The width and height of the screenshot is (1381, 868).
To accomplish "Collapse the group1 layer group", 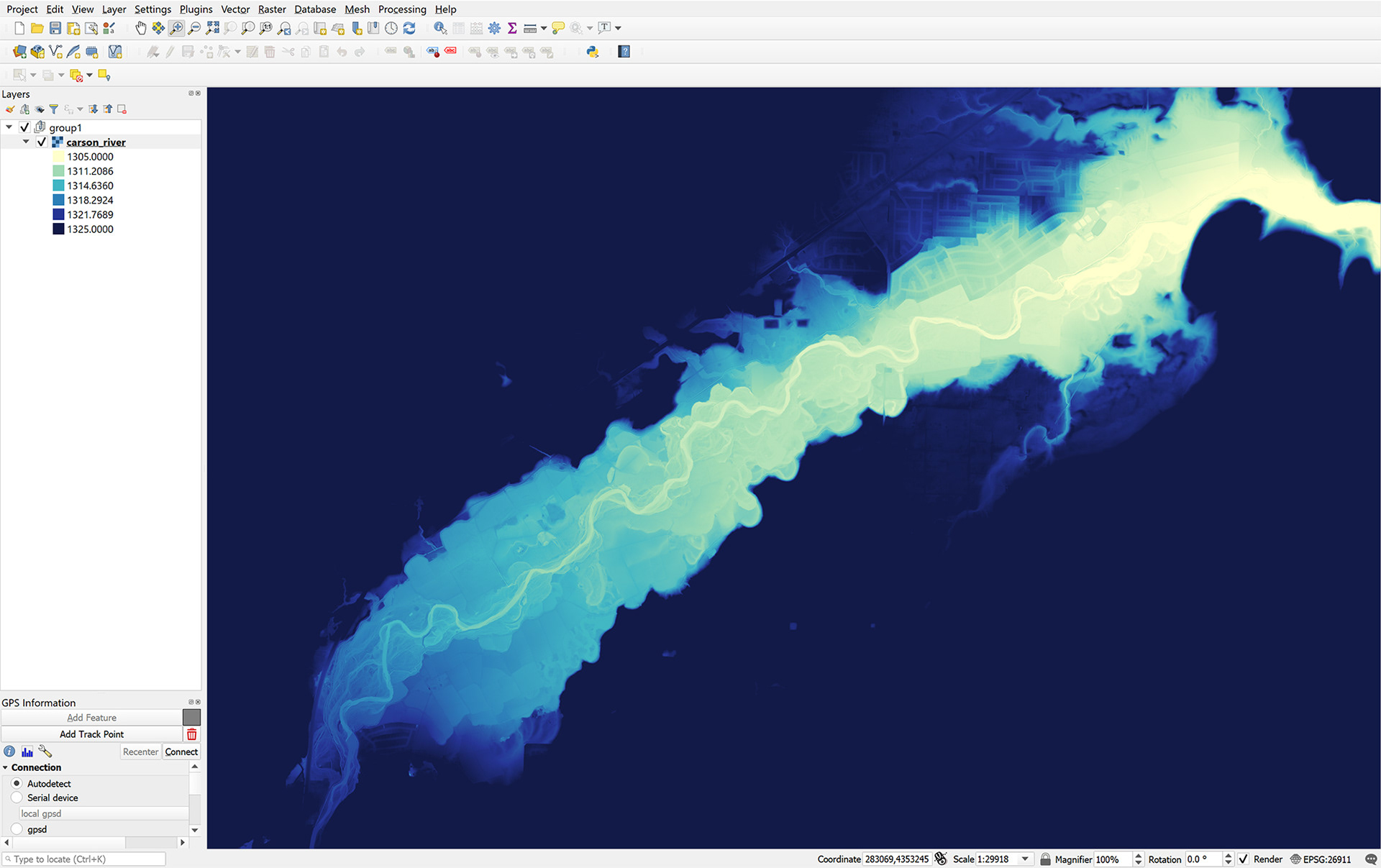I will [9, 127].
